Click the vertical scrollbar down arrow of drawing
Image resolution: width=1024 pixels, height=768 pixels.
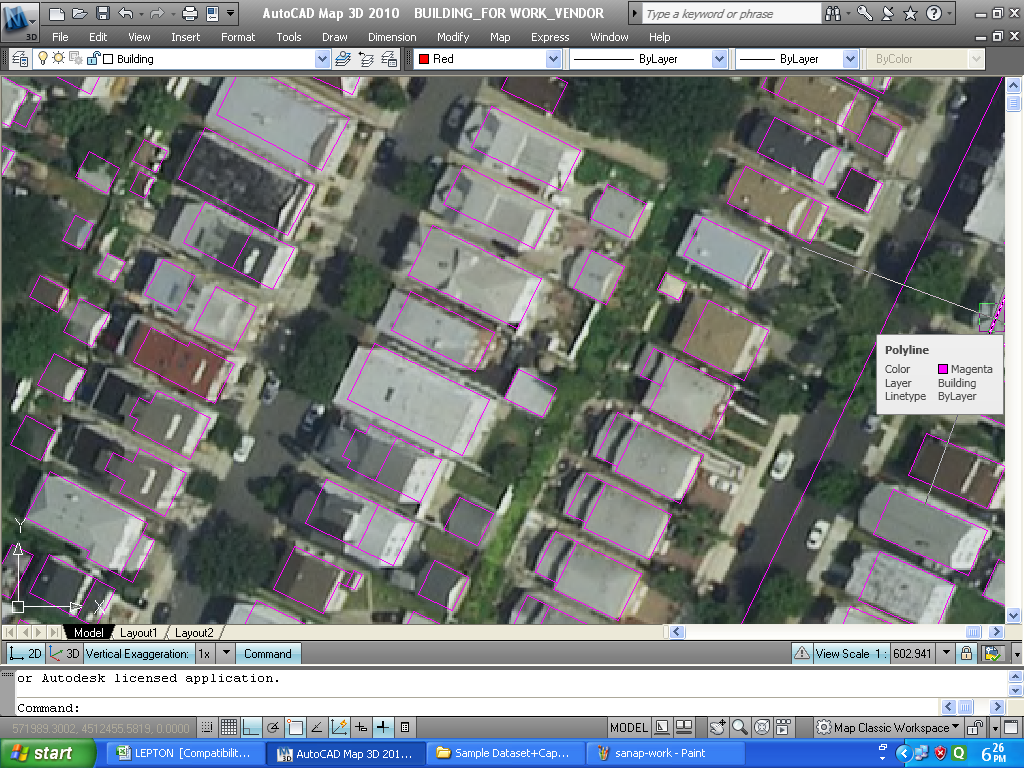coord(1013,615)
